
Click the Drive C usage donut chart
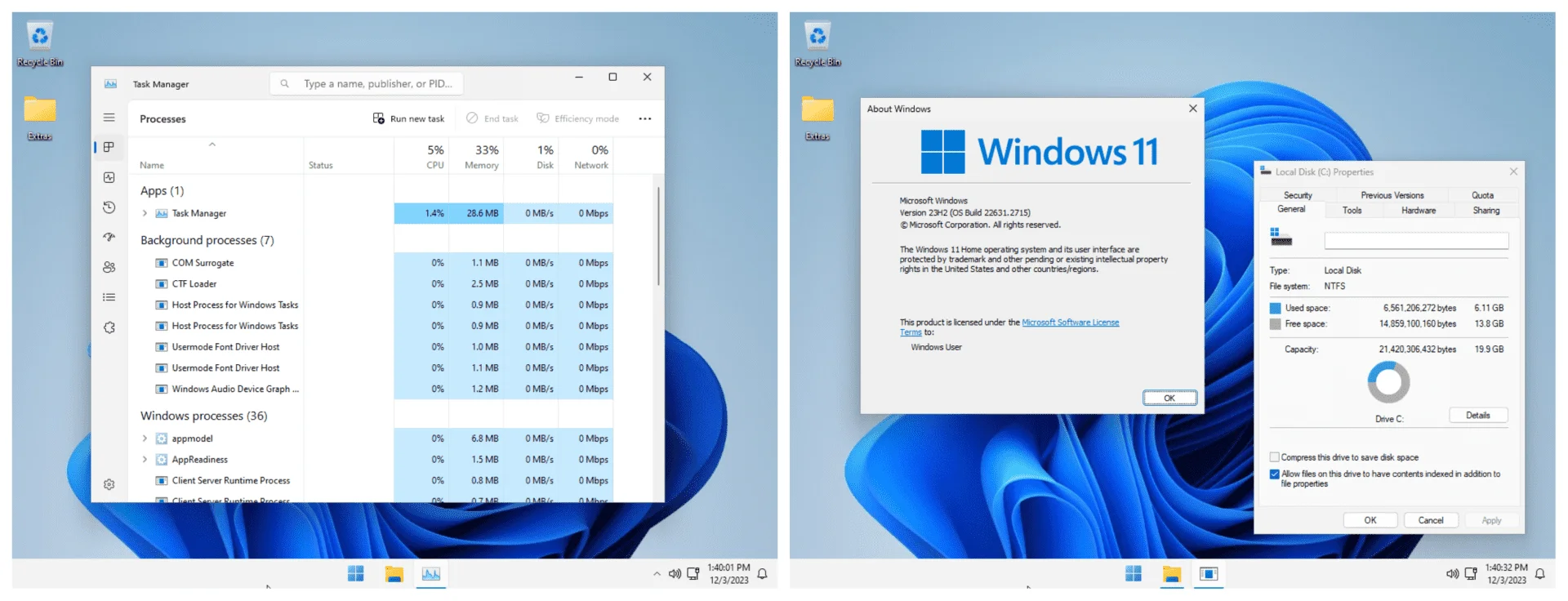(x=1388, y=382)
